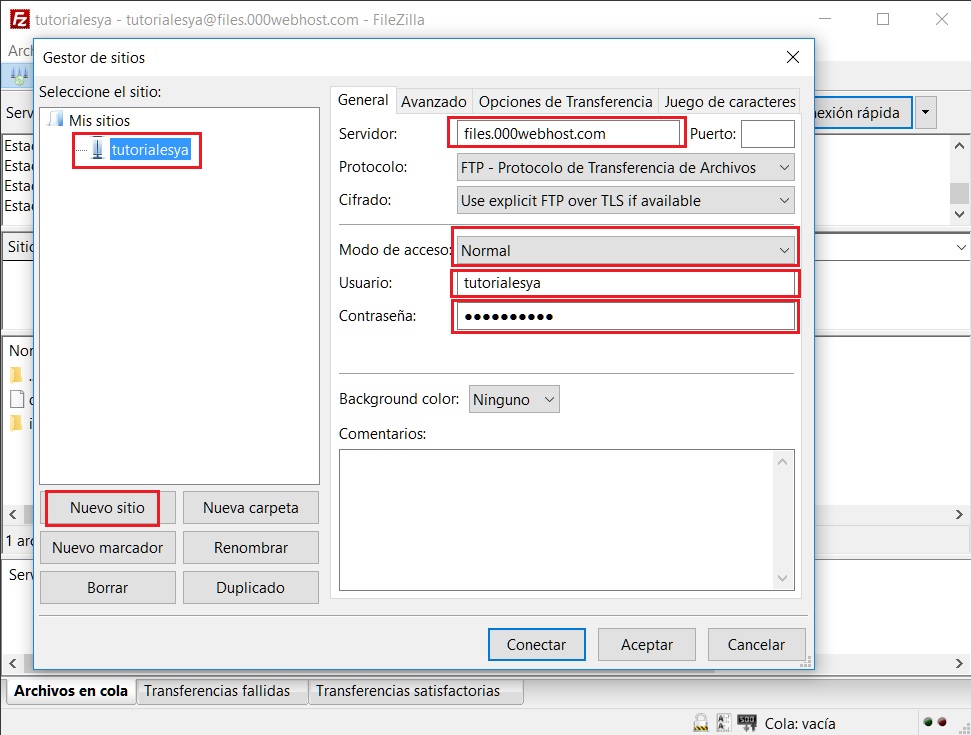
Task: Click the red activity LED in status bar
Action: click(942, 722)
